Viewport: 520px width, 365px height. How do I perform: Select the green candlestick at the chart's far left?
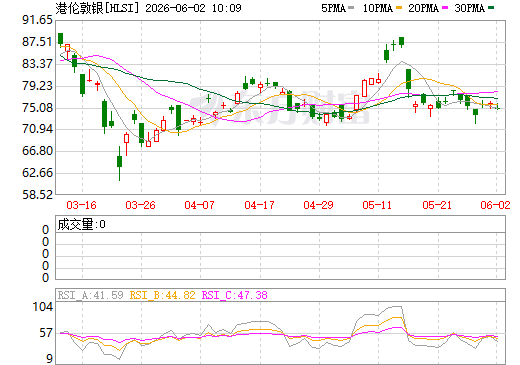tap(60, 40)
